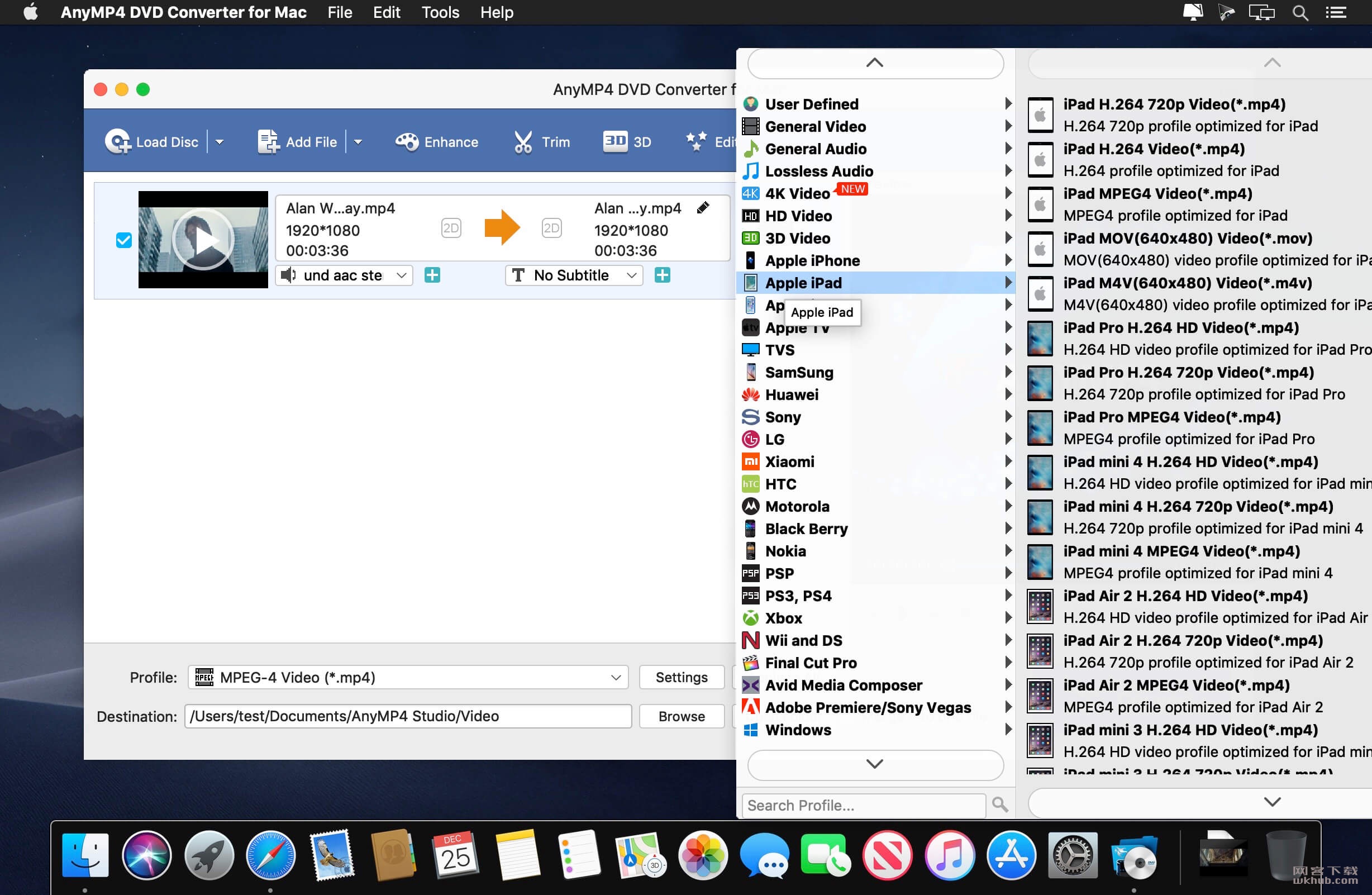Click the Search Profile input field
The width and height of the screenshot is (1372, 895).
[x=864, y=805]
